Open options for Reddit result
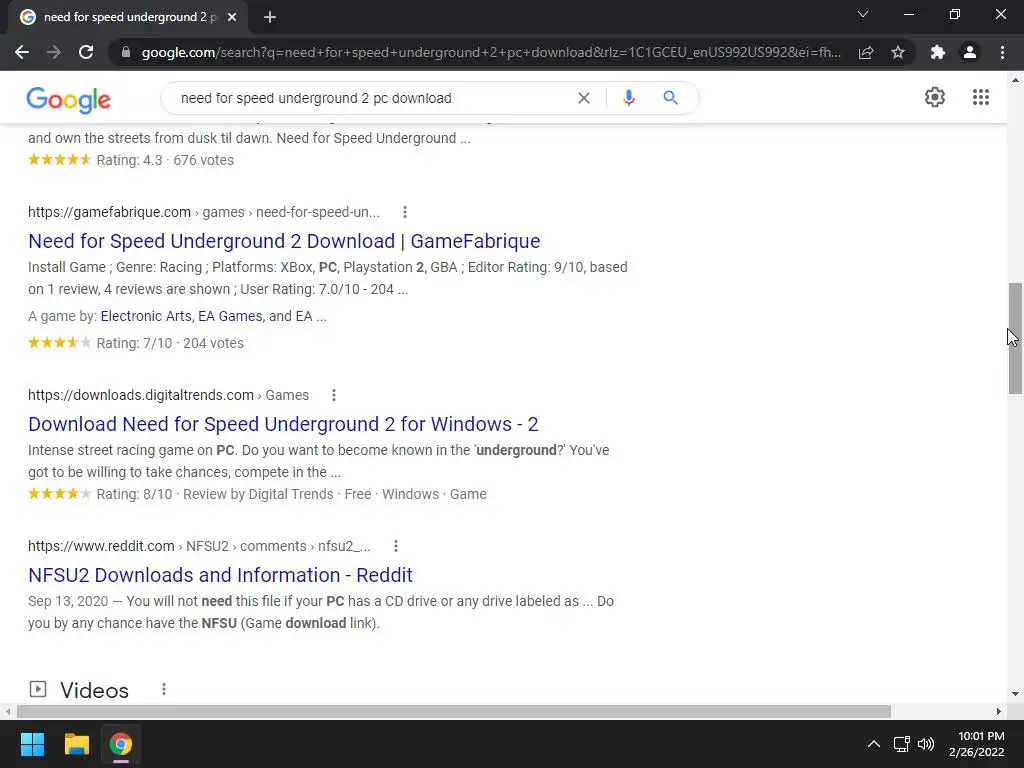Image resolution: width=1024 pixels, height=768 pixels. pos(396,546)
